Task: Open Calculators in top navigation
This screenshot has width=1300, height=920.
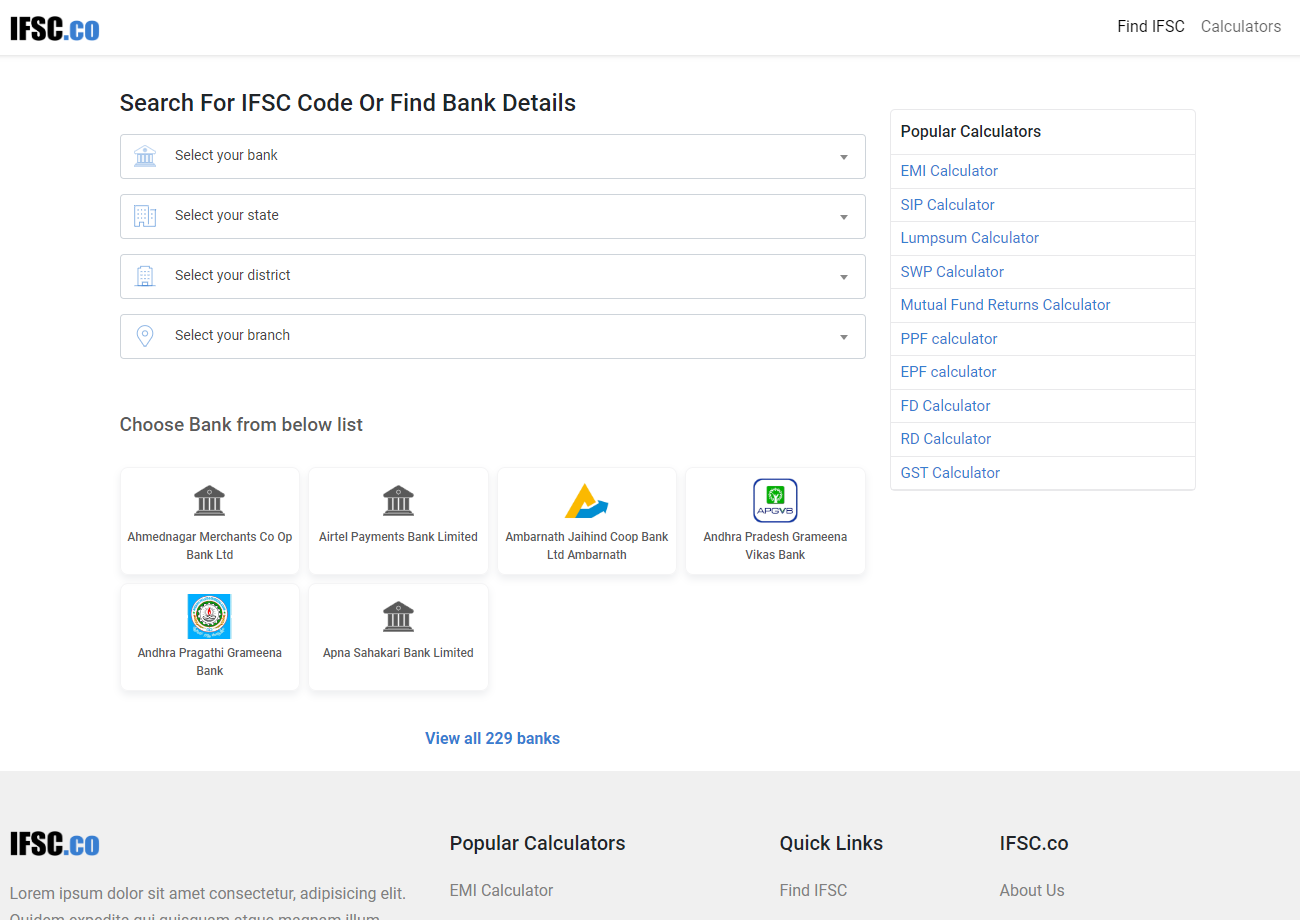Action: click(1241, 27)
